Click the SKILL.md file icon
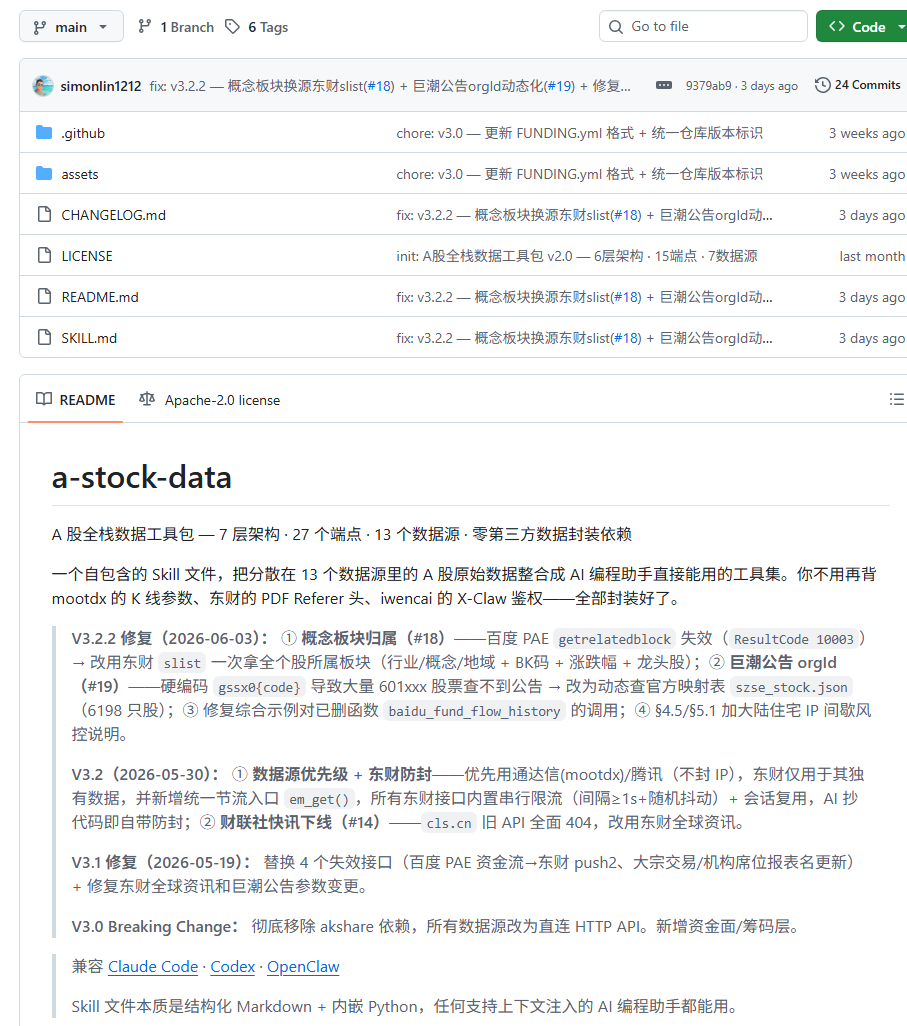The image size is (907, 1026). point(44,337)
